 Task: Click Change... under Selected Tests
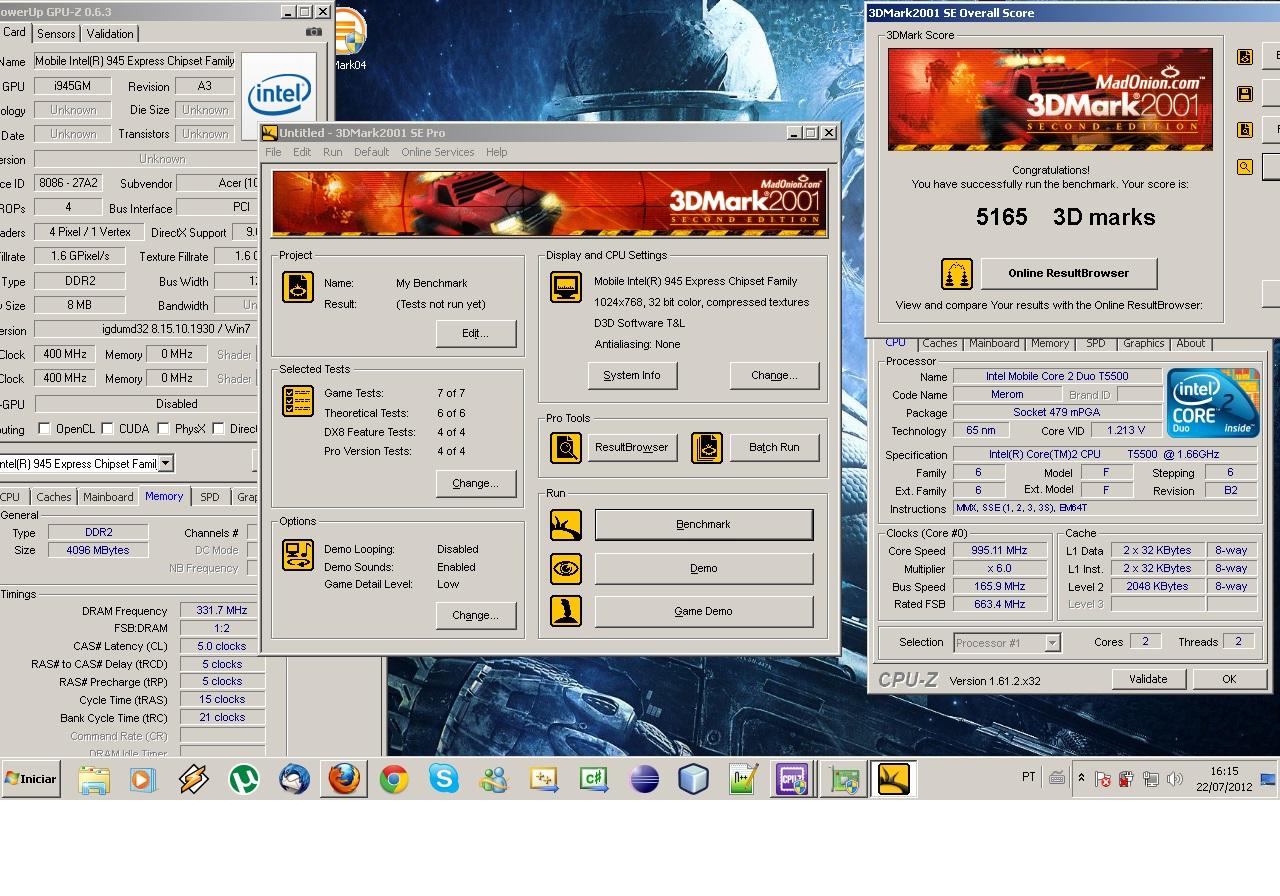point(475,483)
